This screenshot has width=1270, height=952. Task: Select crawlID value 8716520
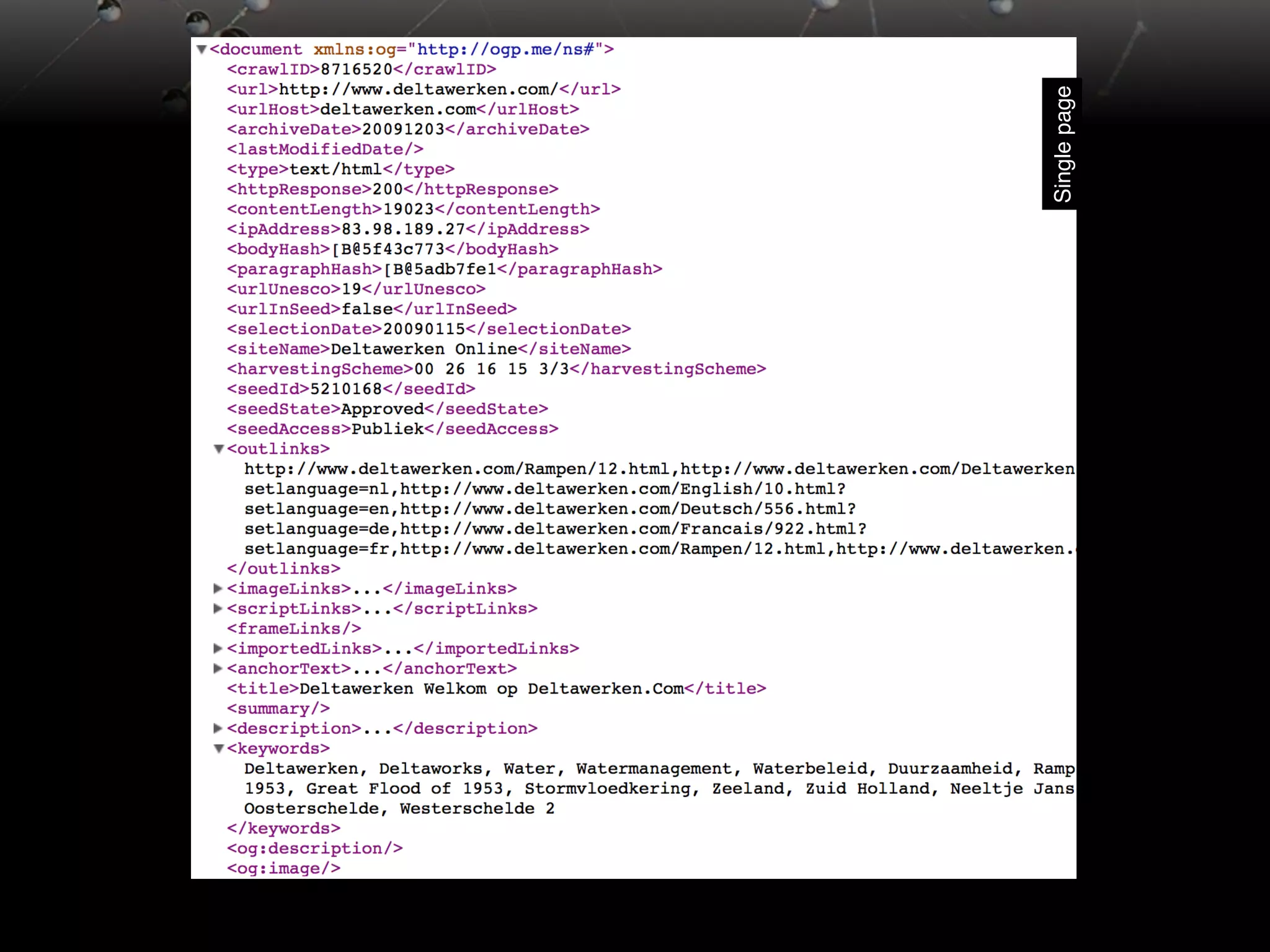click(357, 69)
